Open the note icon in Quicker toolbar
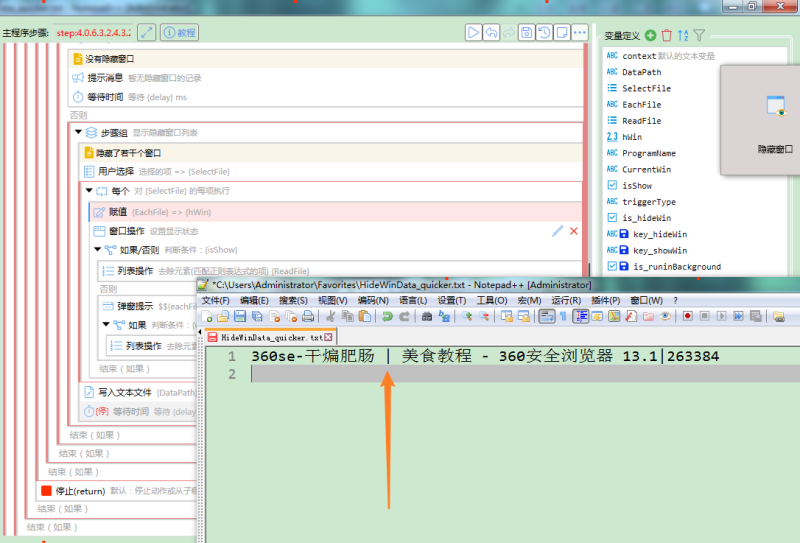The height and width of the screenshot is (543, 800). 562,33
